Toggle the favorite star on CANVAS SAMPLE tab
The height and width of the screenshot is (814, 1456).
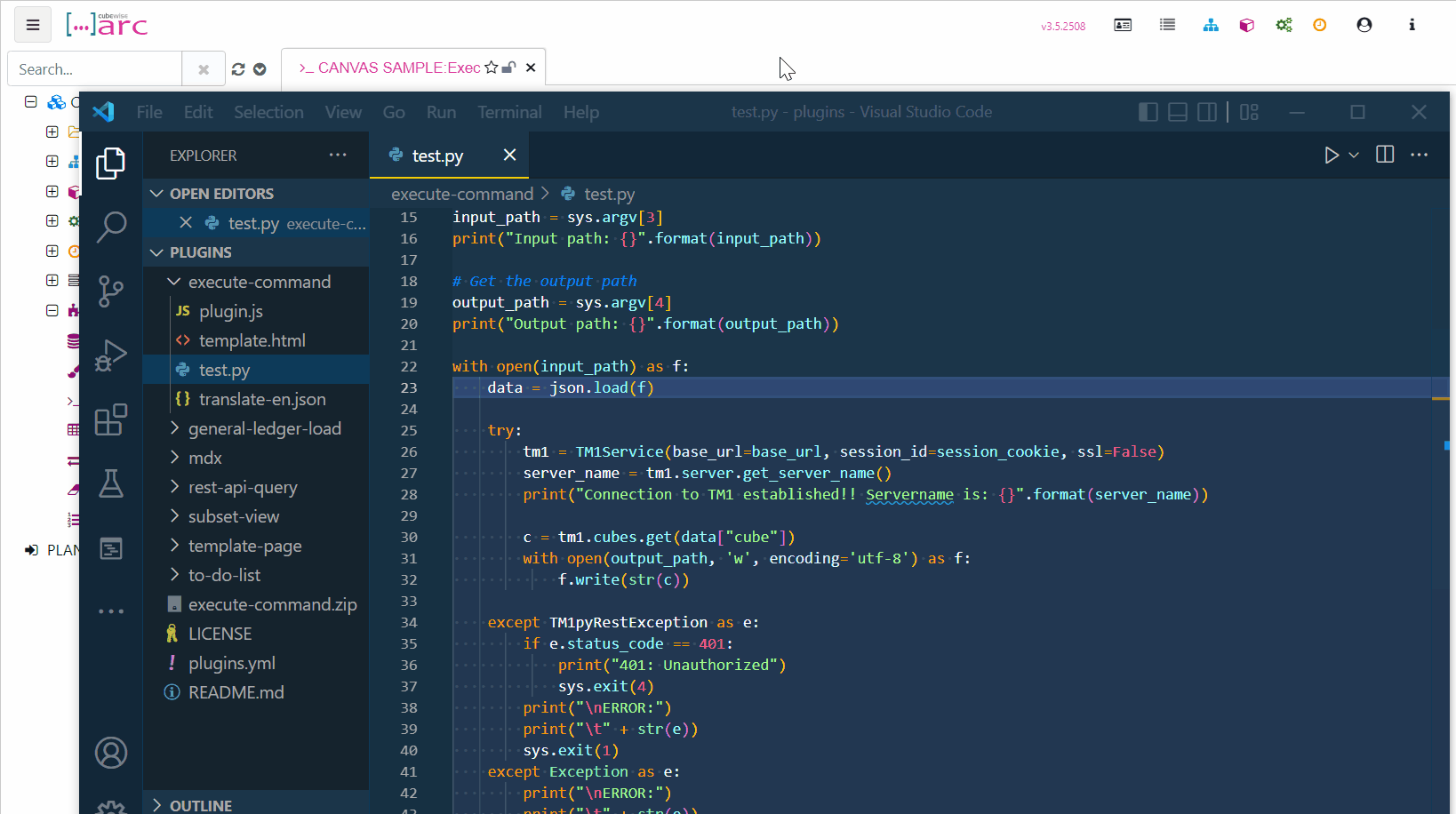click(491, 67)
